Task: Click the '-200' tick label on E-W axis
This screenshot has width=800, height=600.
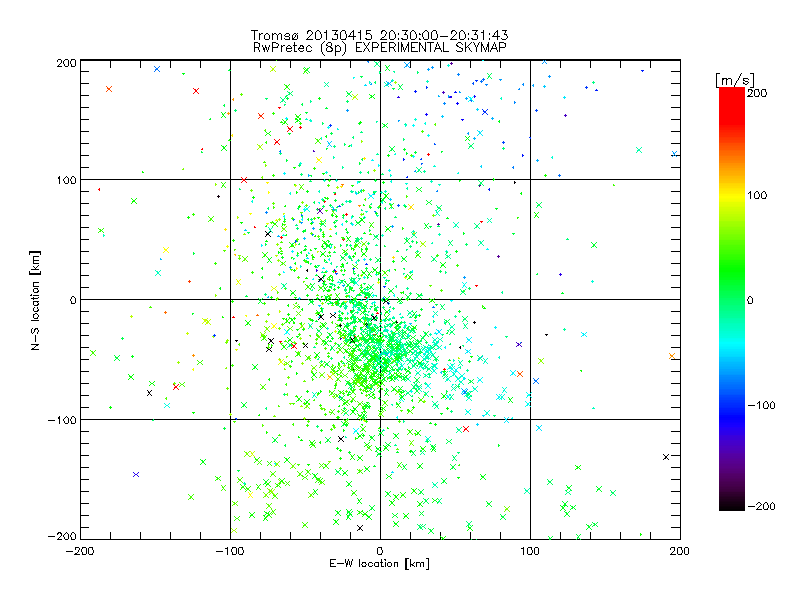Action: [81, 551]
